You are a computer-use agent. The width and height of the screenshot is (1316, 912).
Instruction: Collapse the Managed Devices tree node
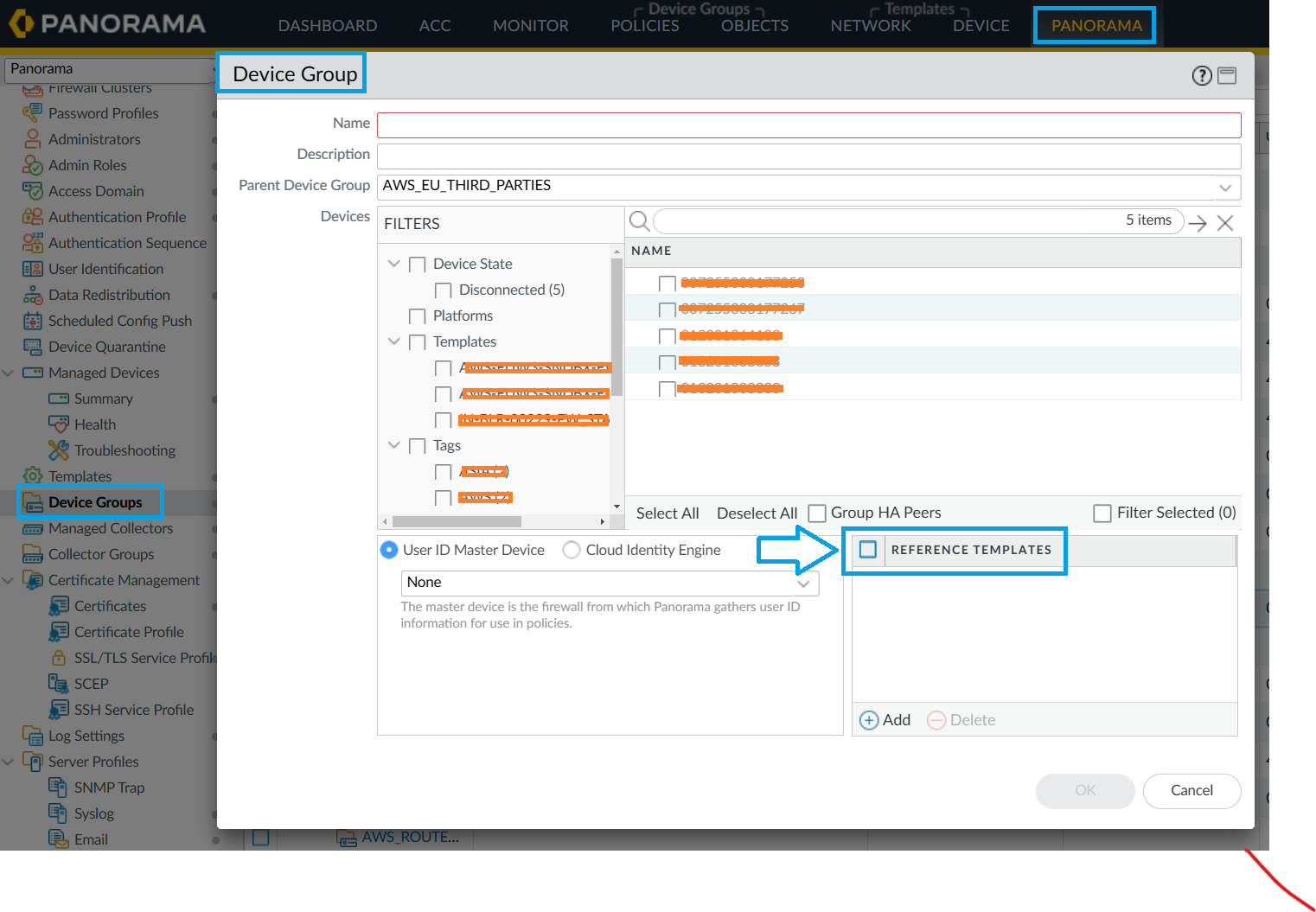(9, 373)
